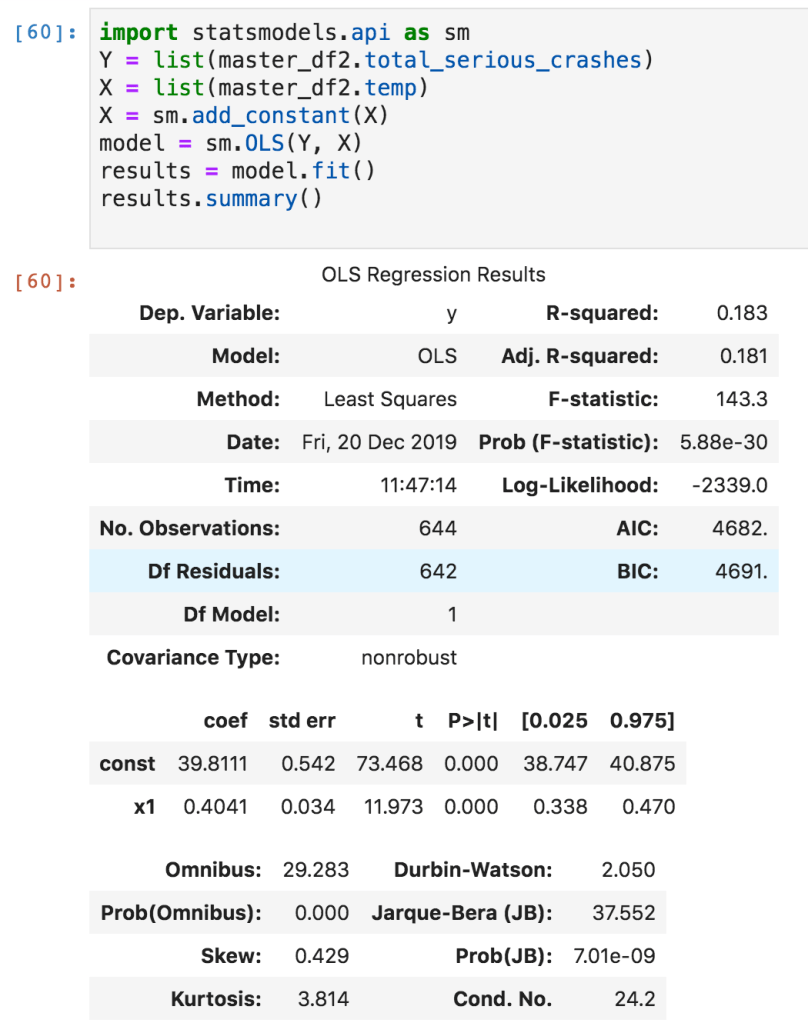Click the 'model = sm.OLS(Y, X)' line
Viewport: 808px width, 1023px height.
[230, 144]
